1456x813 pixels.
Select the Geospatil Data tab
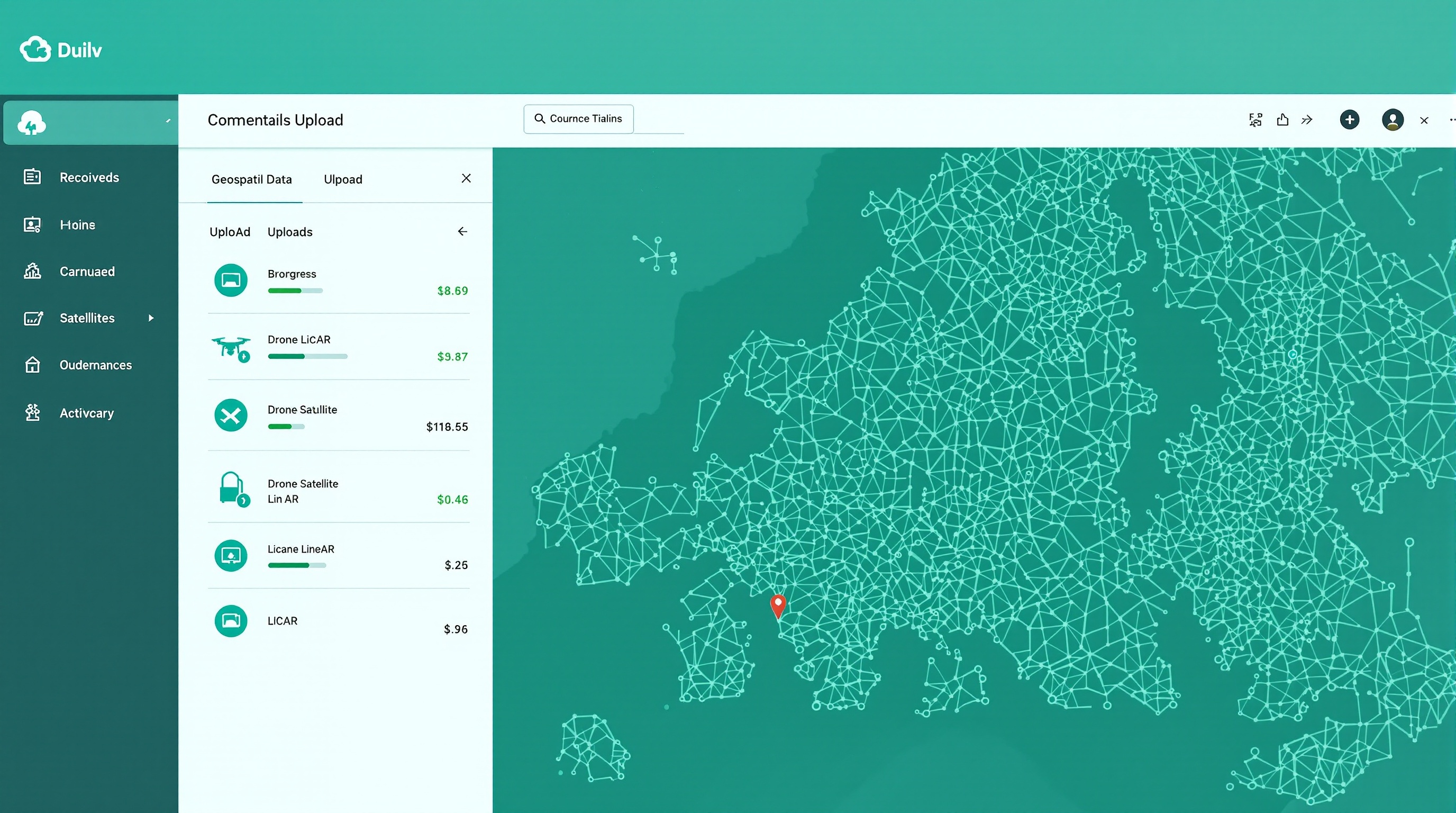tap(251, 179)
